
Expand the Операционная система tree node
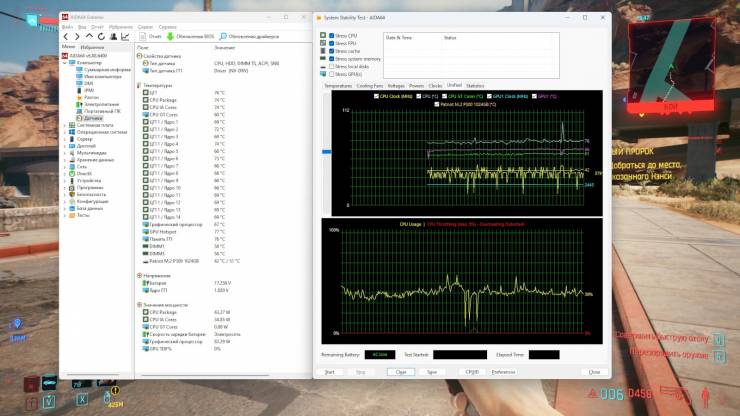click(x=65, y=132)
